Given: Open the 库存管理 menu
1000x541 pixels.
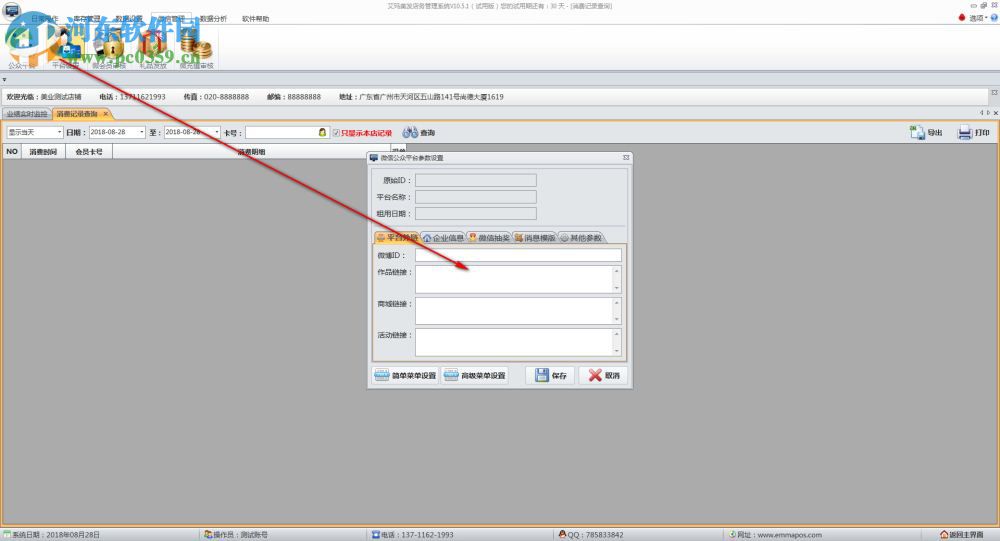Looking at the screenshot, I should click(x=87, y=19).
